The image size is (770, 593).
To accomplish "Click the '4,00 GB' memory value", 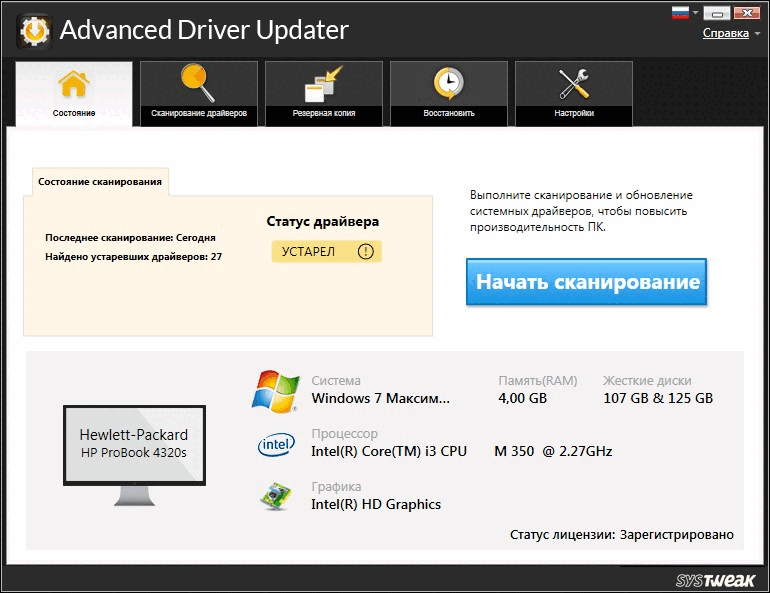I will [x=522, y=398].
